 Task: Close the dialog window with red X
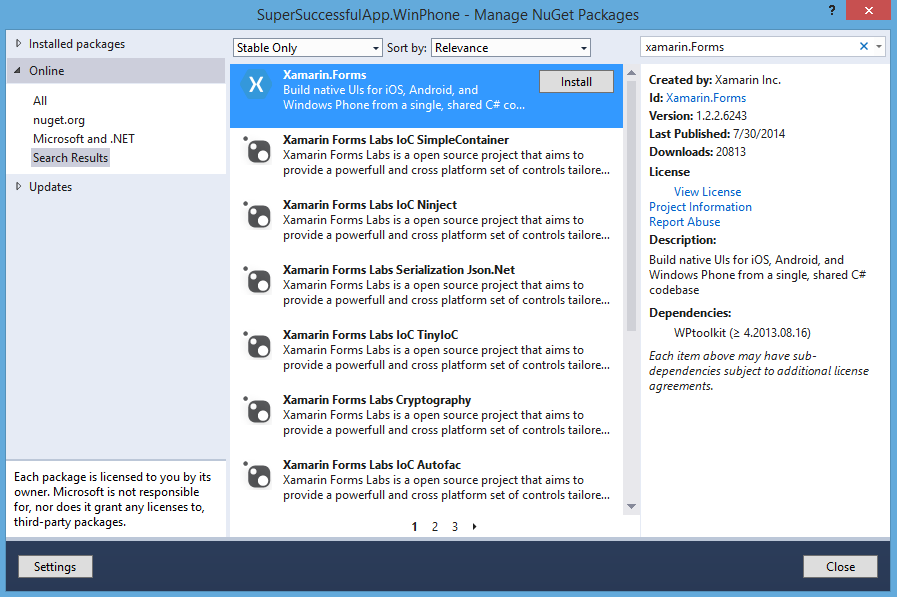[868, 10]
